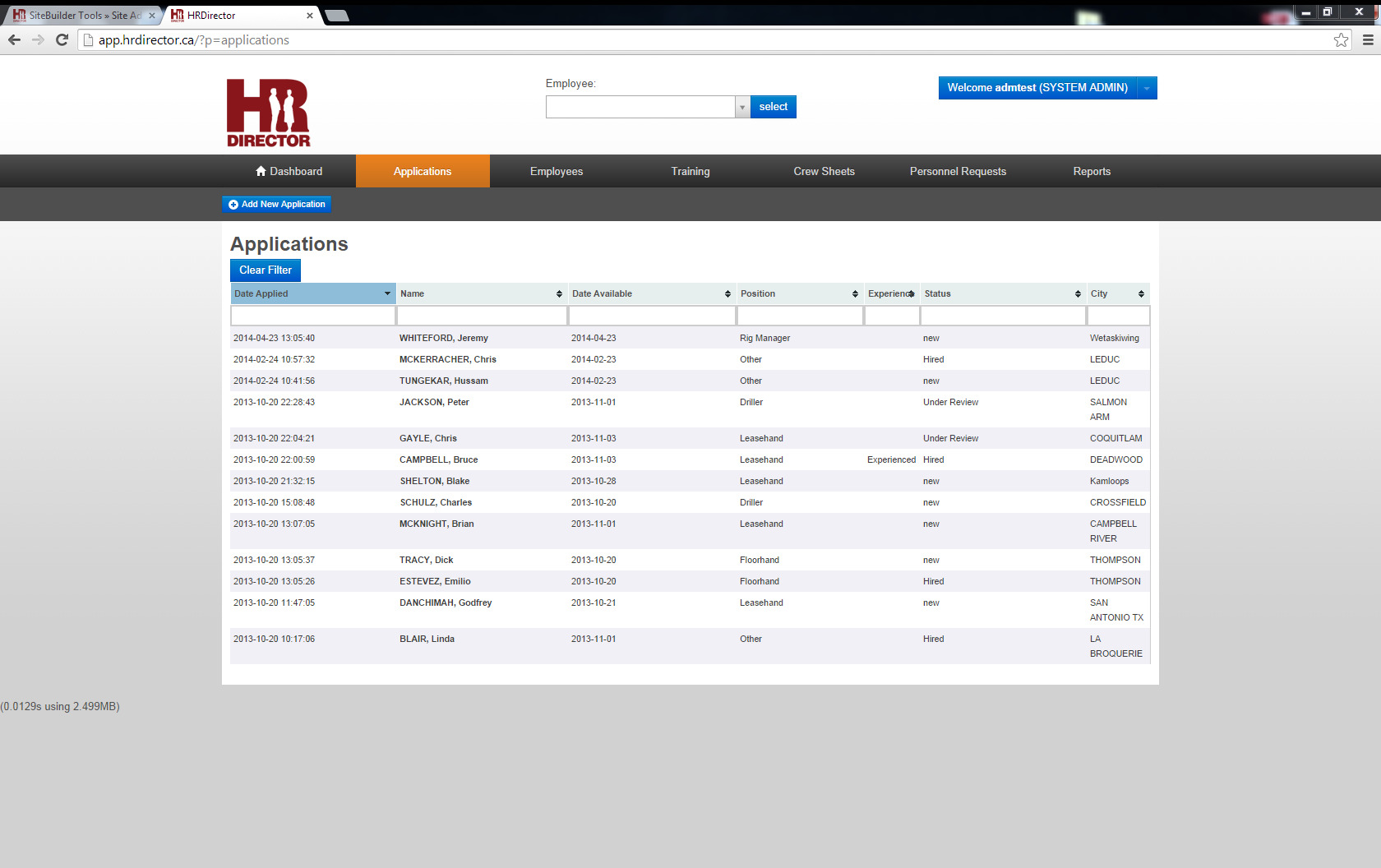This screenshot has height=868, width=1381.
Task: Click the browser back arrow
Action: pos(14,39)
